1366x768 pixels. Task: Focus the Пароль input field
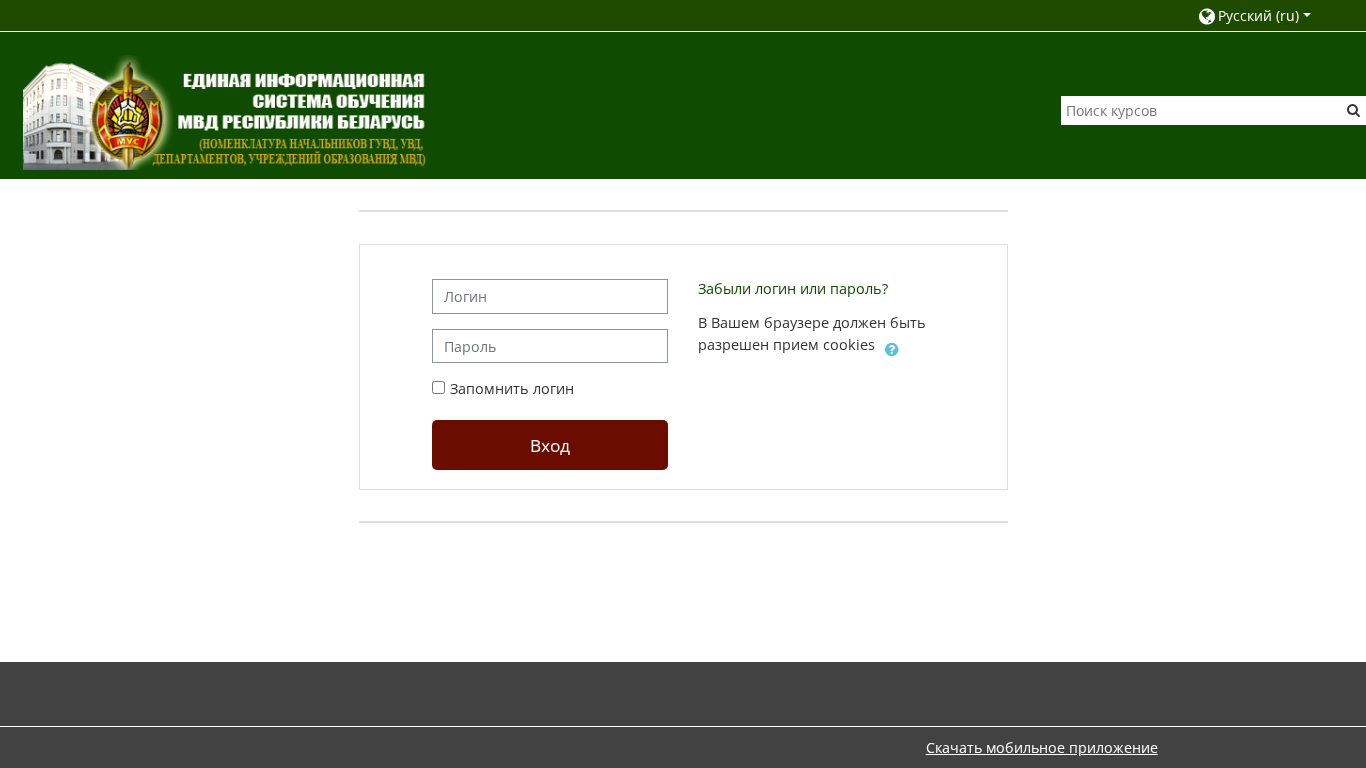(550, 346)
